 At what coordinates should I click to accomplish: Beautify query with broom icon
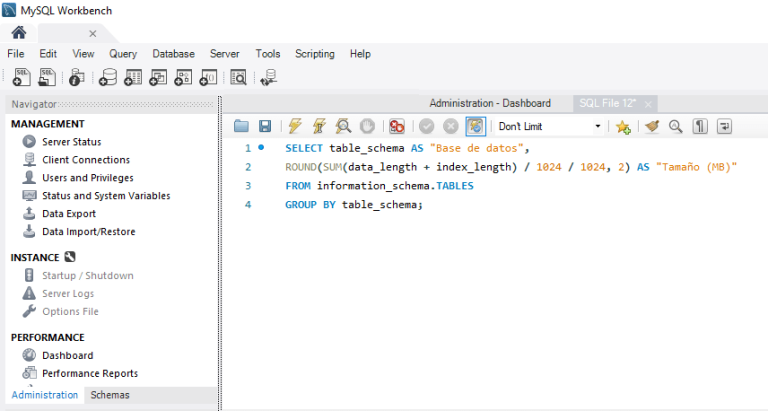coord(652,126)
